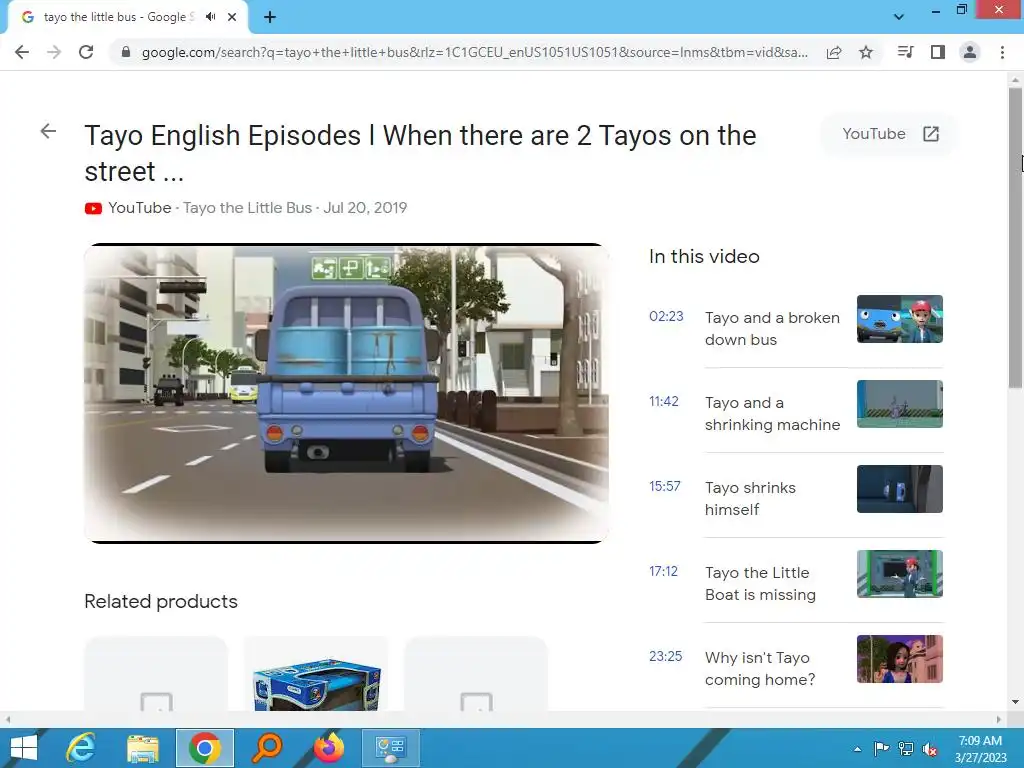Click the video title heading

click(x=420, y=153)
